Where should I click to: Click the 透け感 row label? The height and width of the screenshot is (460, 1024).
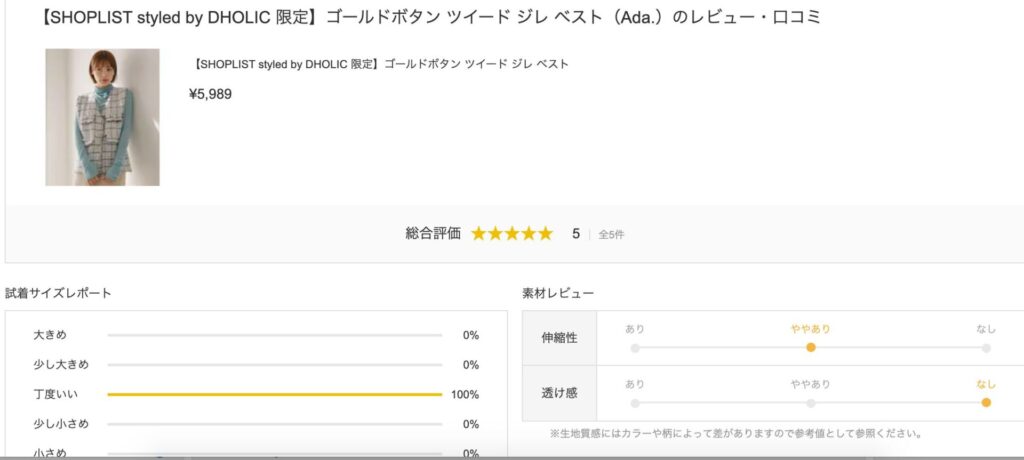[x=558, y=393]
